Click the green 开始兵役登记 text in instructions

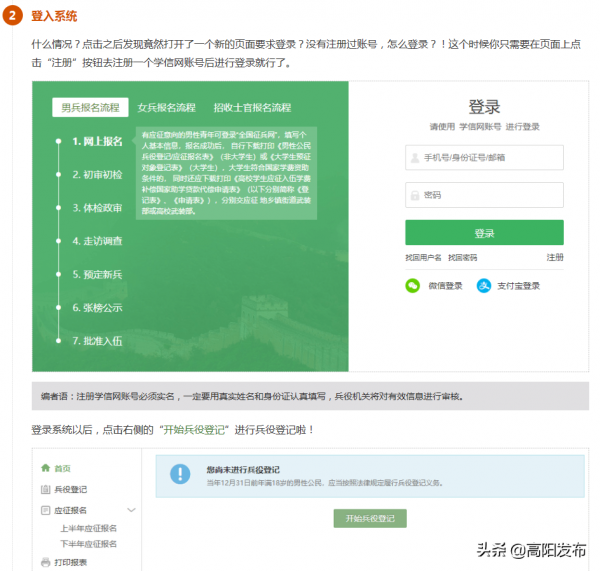pos(194,430)
